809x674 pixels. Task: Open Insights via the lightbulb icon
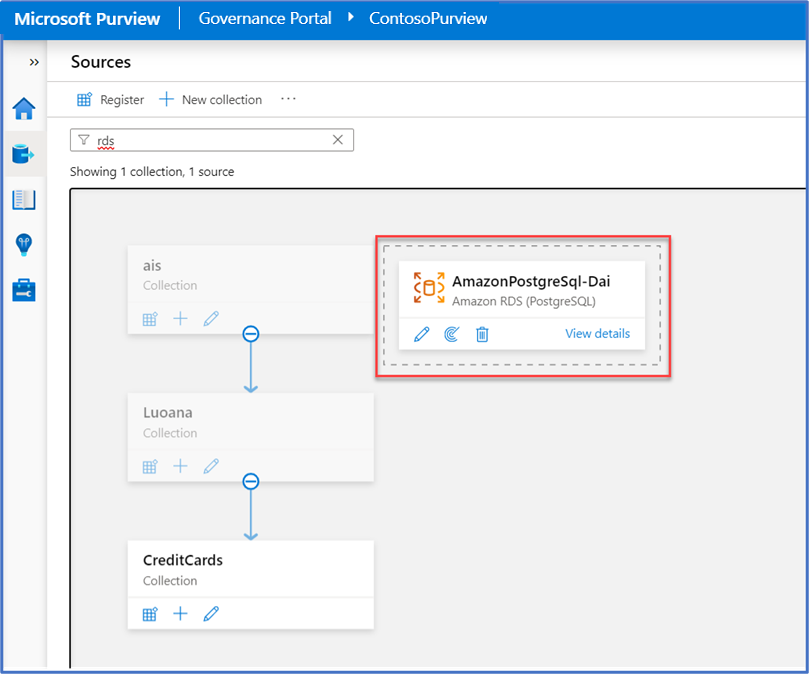click(24, 245)
